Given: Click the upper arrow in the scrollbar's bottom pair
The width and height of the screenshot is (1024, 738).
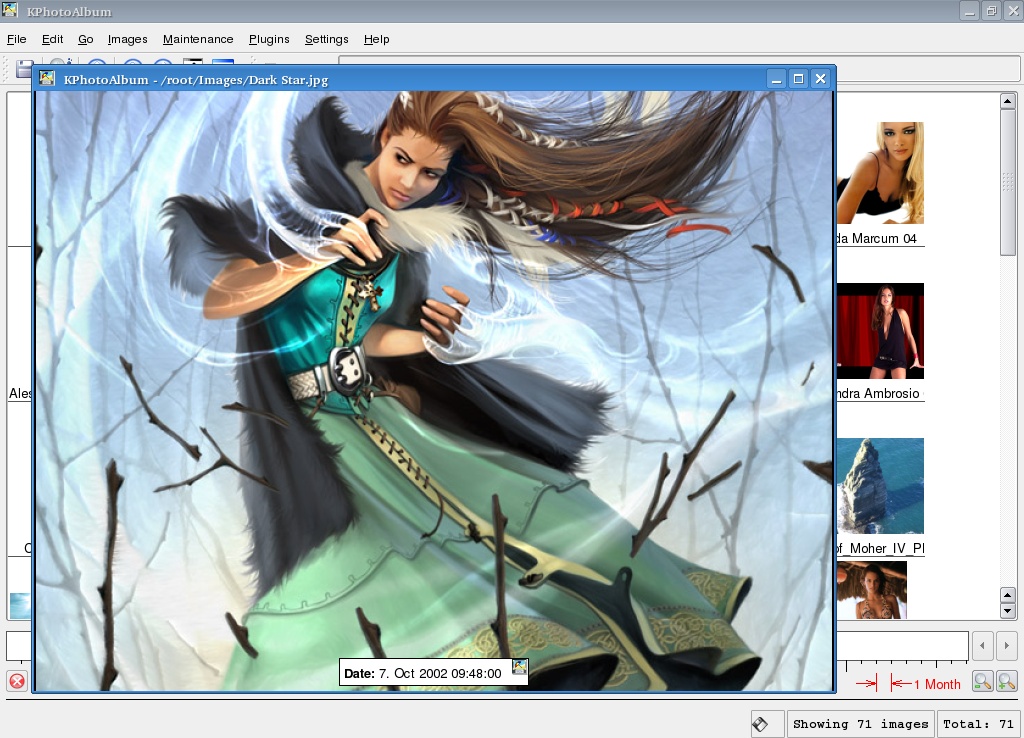Looking at the screenshot, I should pyautogui.click(x=1008, y=595).
